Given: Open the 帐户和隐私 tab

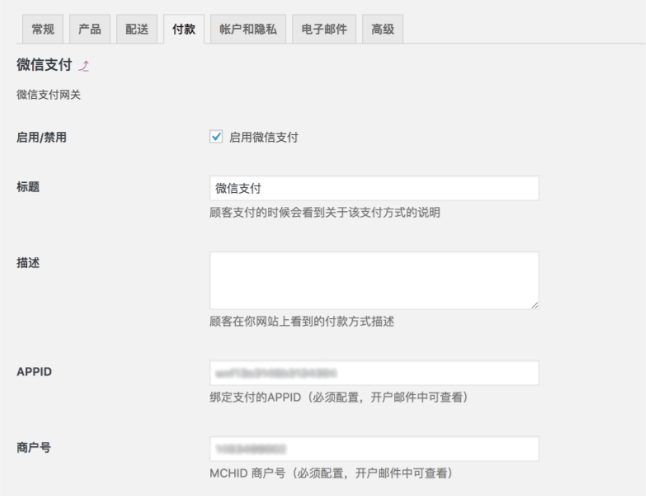Looking at the screenshot, I should pyautogui.click(x=247, y=29).
